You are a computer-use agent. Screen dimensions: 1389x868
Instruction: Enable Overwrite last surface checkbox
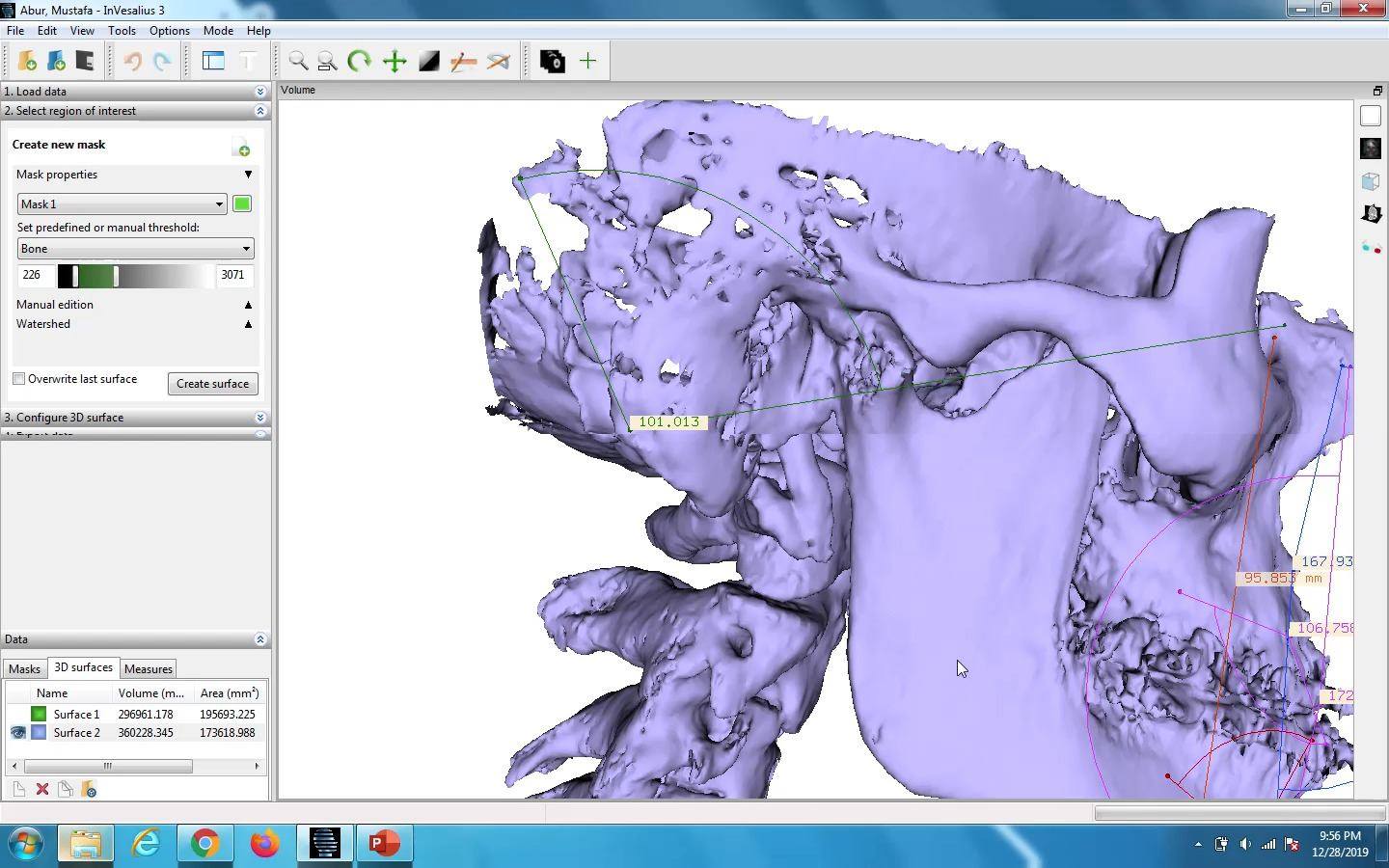coord(18,379)
